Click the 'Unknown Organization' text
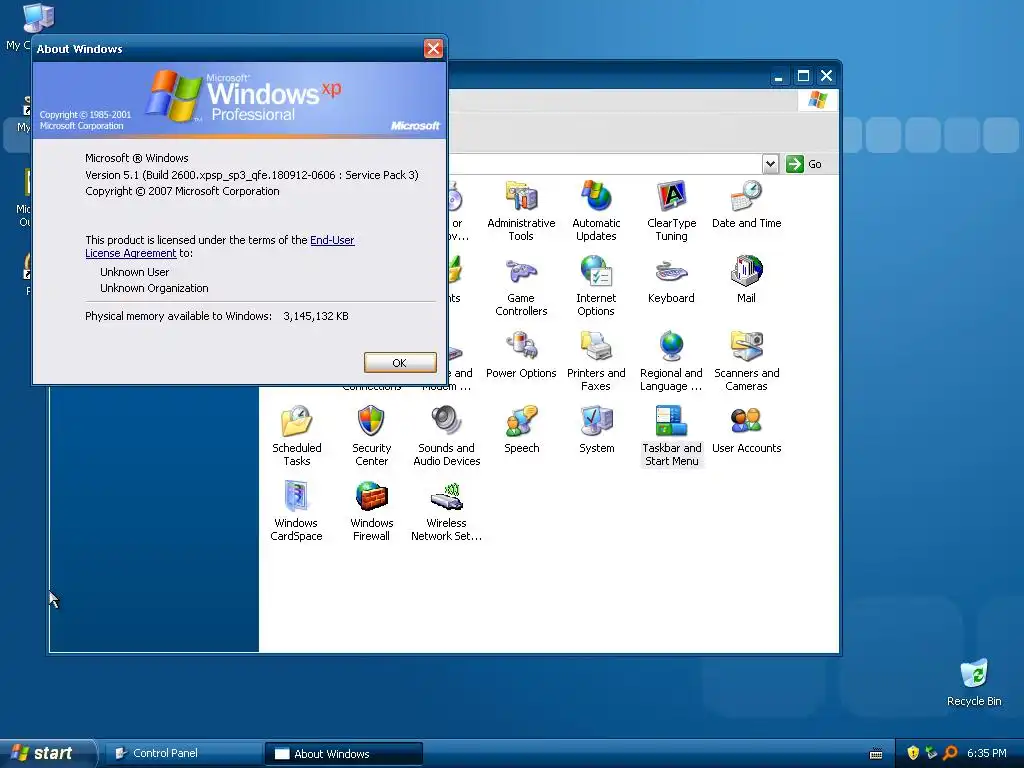This screenshot has width=1024, height=768. point(154,288)
